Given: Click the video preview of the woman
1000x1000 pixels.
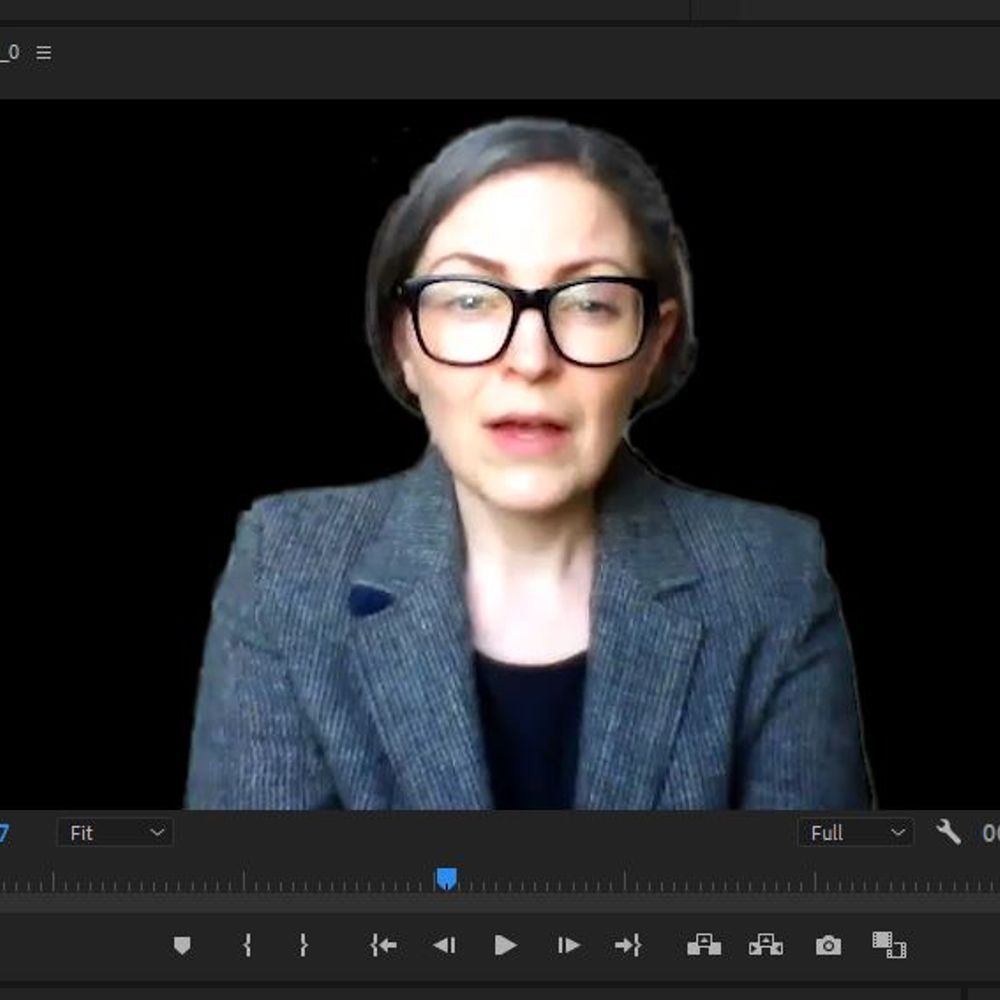Looking at the screenshot, I should (500, 455).
